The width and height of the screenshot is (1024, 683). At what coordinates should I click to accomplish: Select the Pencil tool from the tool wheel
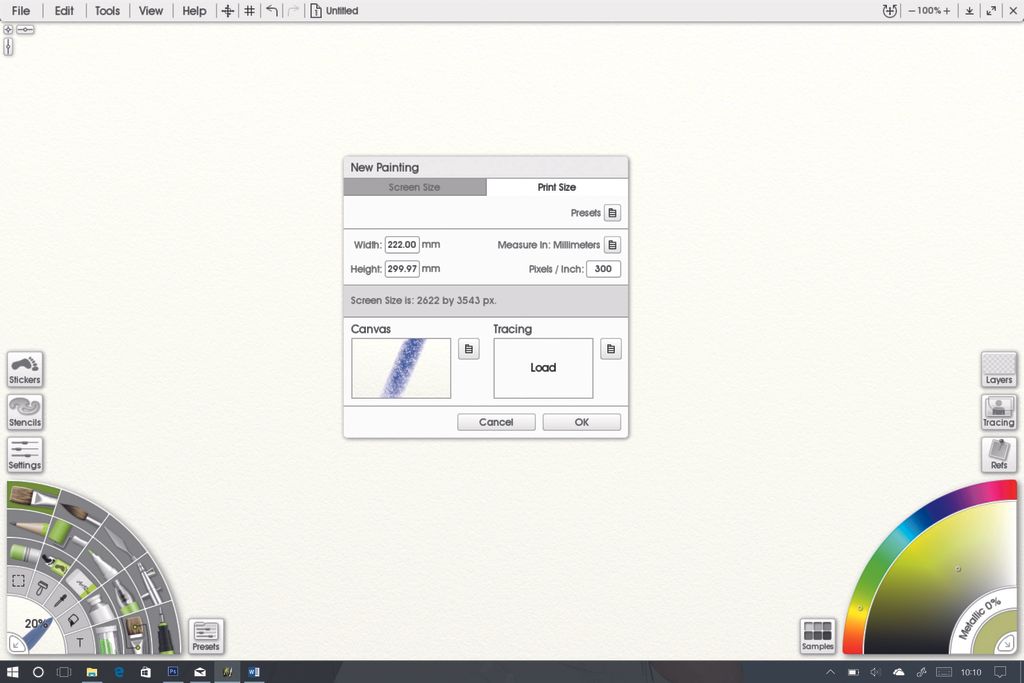click(x=26, y=527)
